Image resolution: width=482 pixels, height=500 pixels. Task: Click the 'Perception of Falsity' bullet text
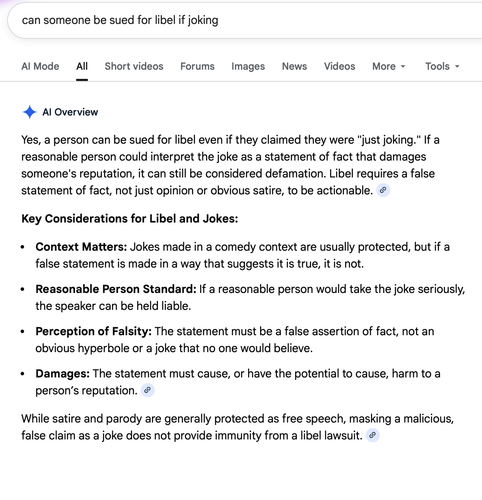coord(94,331)
